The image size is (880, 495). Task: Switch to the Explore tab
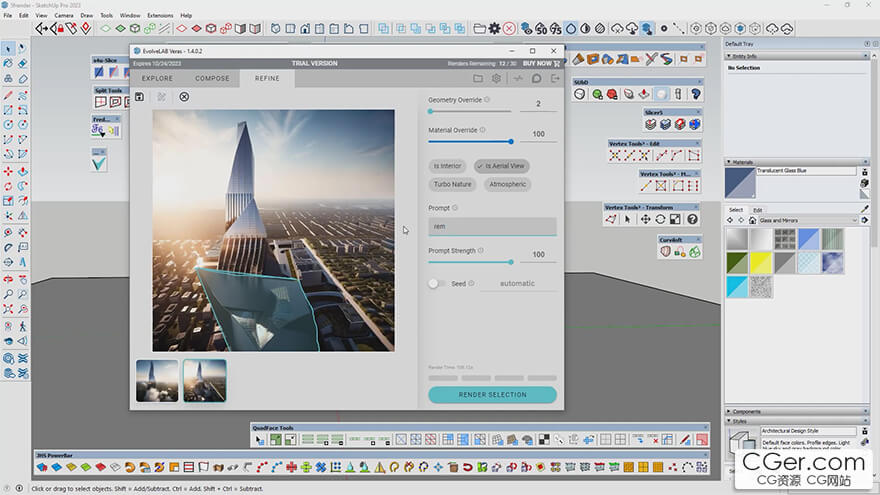157,79
